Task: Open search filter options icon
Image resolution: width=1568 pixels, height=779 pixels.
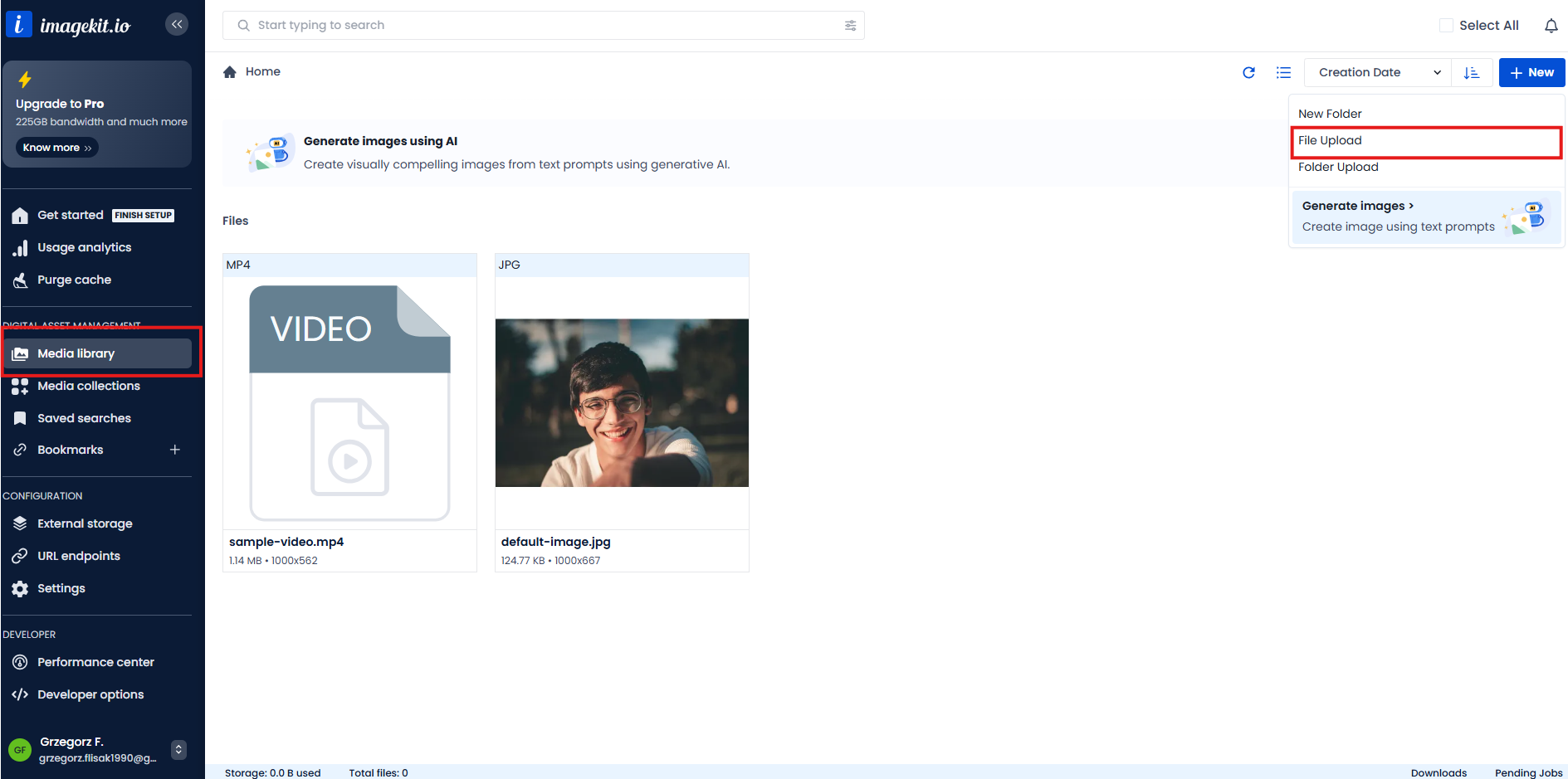Action: pyautogui.click(x=850, y=26)
